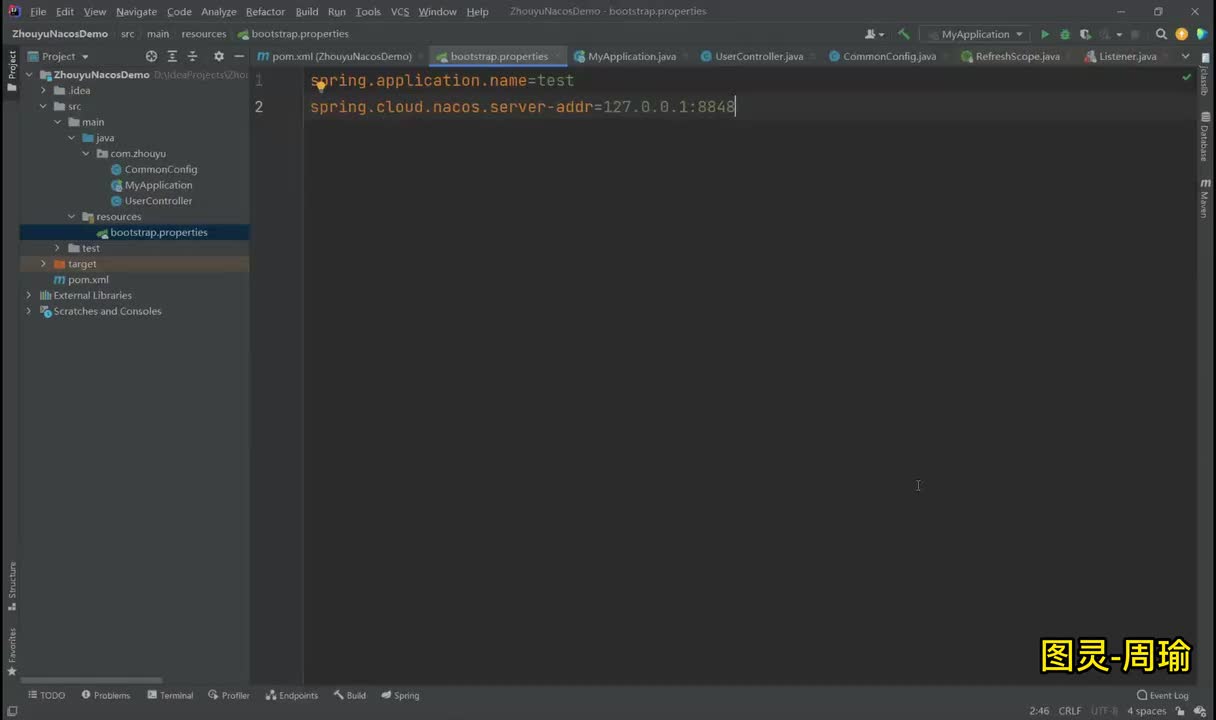1216x720 pixels.
Task: Switch to RefreshScope.java tab
Action: 1017,57
